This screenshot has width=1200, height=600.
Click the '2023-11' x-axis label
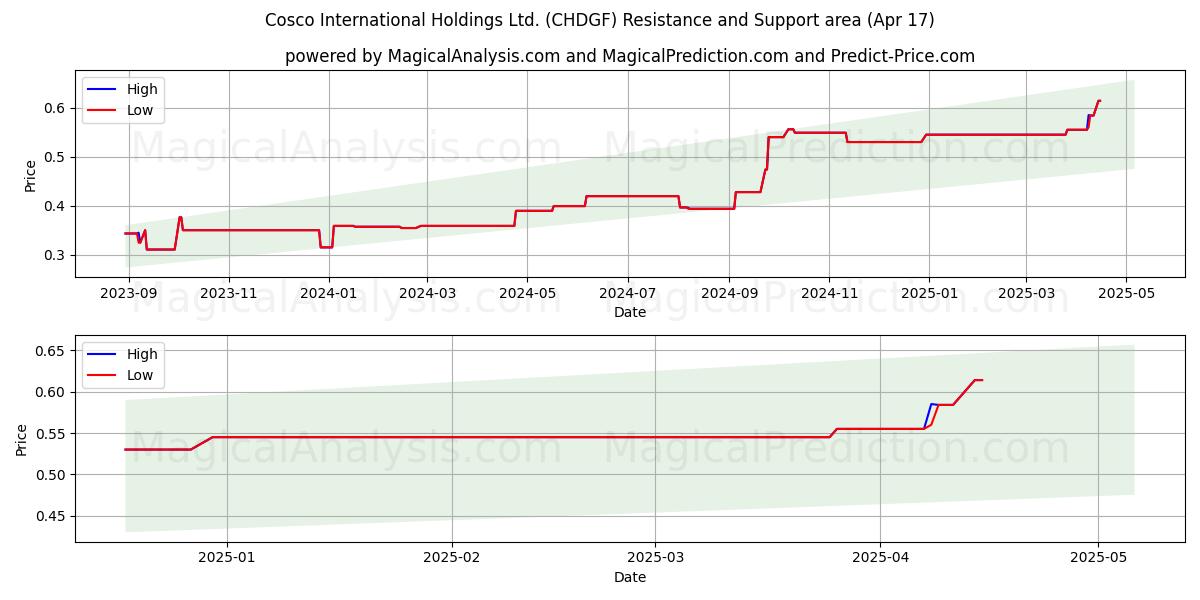229,293
